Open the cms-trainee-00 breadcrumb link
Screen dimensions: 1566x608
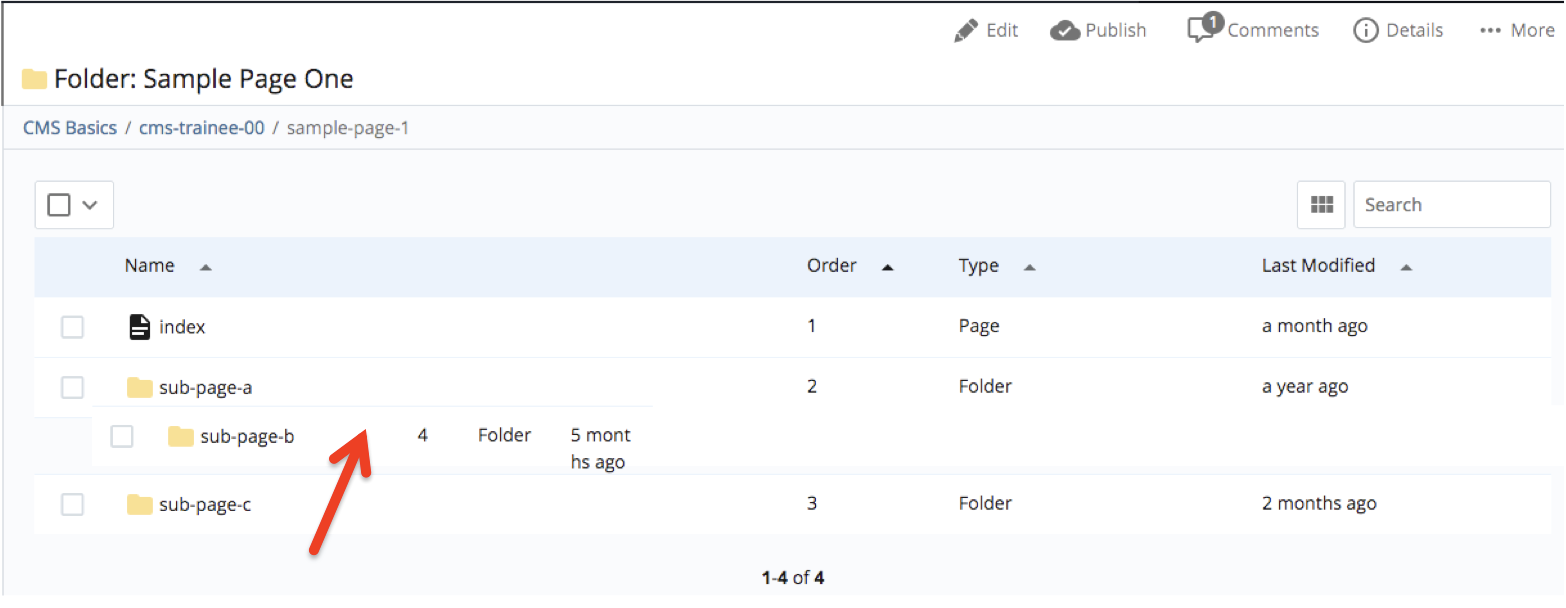[x=201, y=128]
